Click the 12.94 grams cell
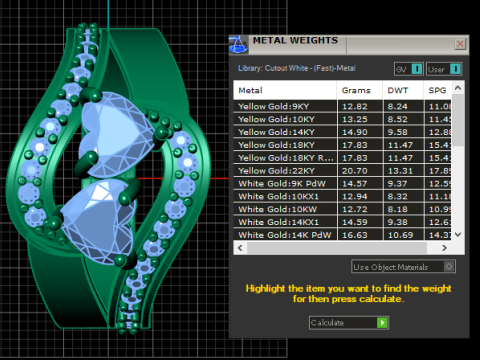The image size is (480, 360). (360, 196)
